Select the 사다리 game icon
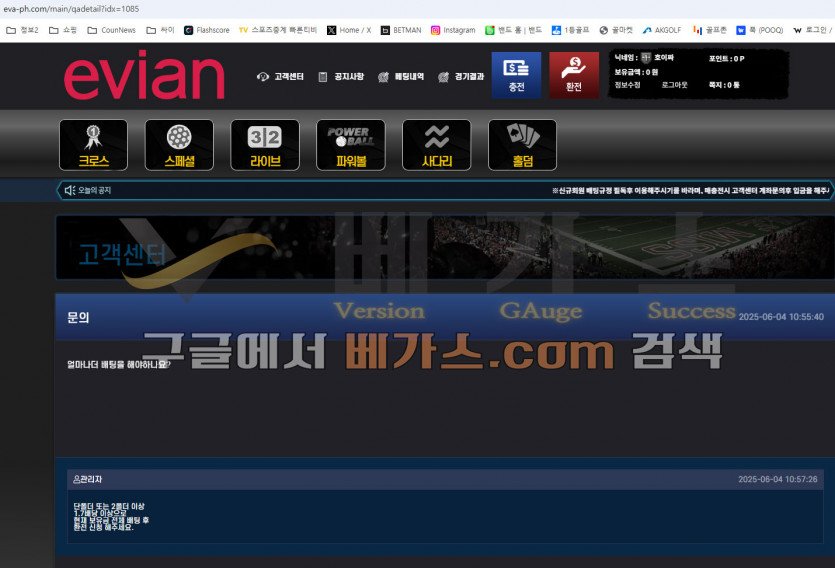Screen dimensions: 835x568 [436, 145]
